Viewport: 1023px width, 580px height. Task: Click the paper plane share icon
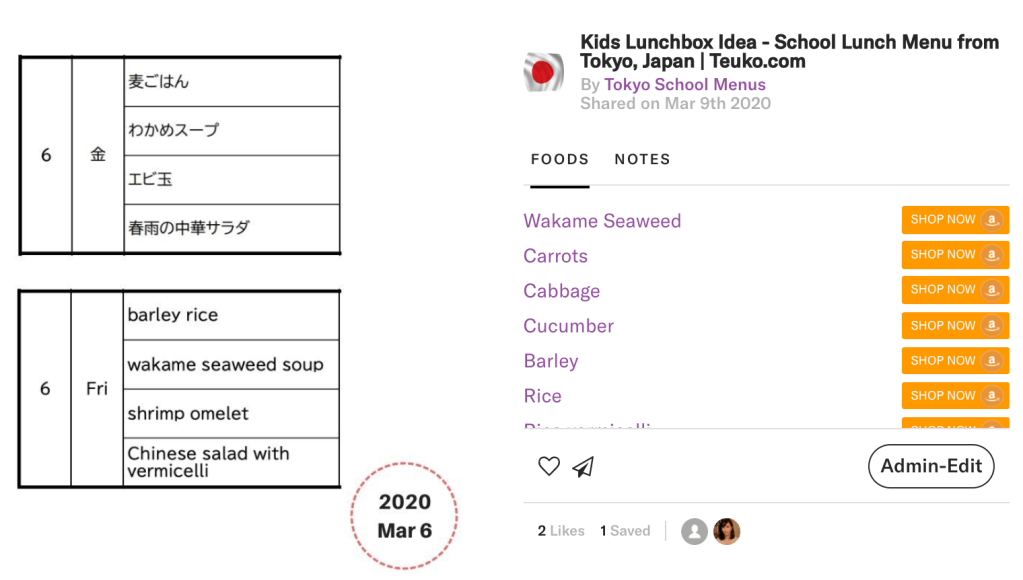coord(583,466)
